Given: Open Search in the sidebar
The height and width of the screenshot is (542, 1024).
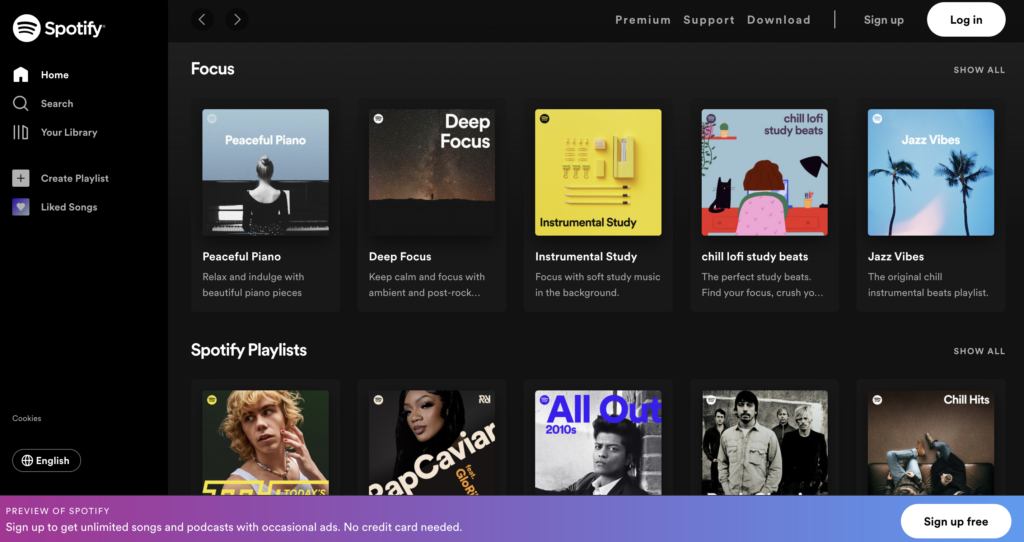Looking at the screenshot, I should [x=57, y=103].
